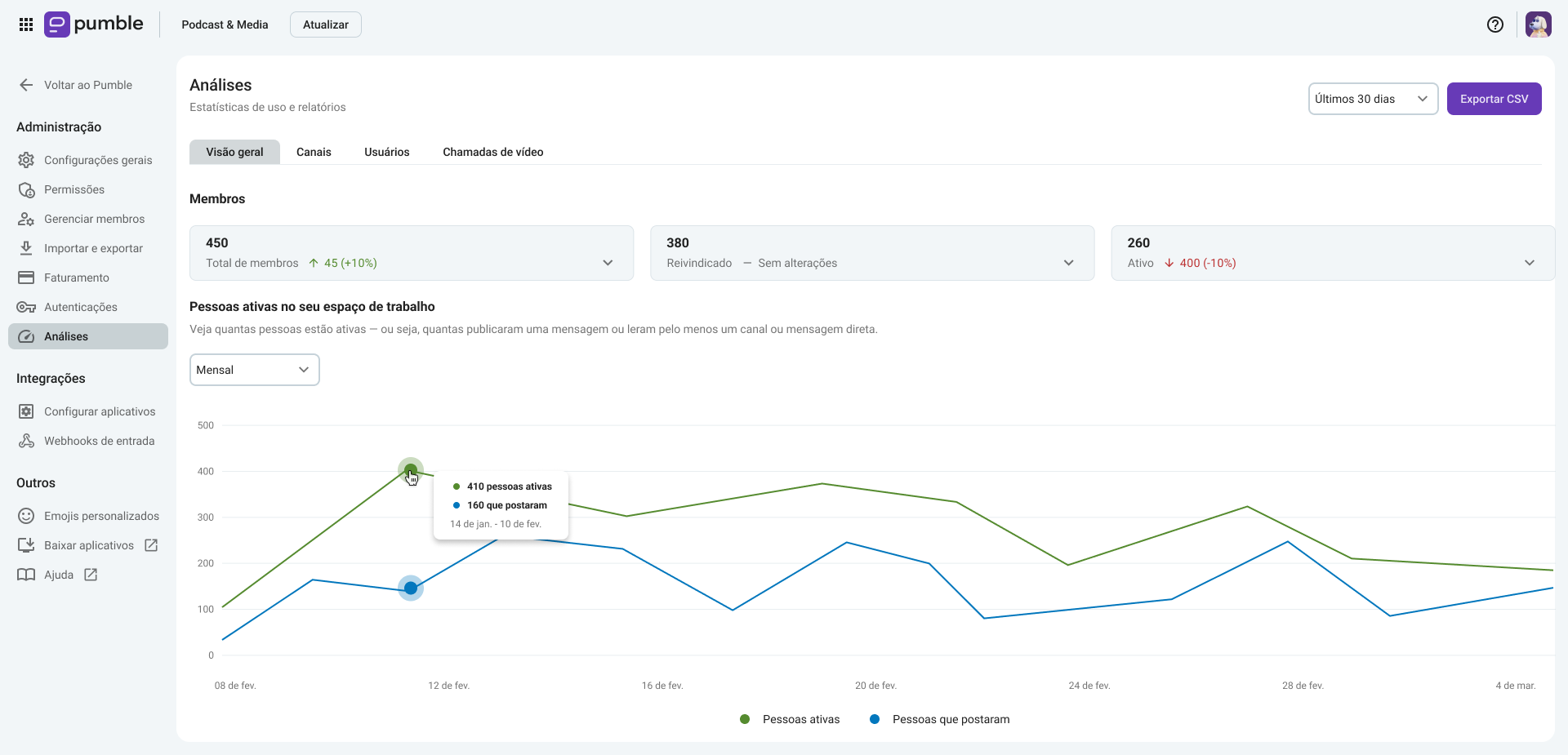Click the back arrow beside Voltar ao Pumble
The width and height of the screenshot is (1568, 755).
pyautogui.click(x=26, y=85)
